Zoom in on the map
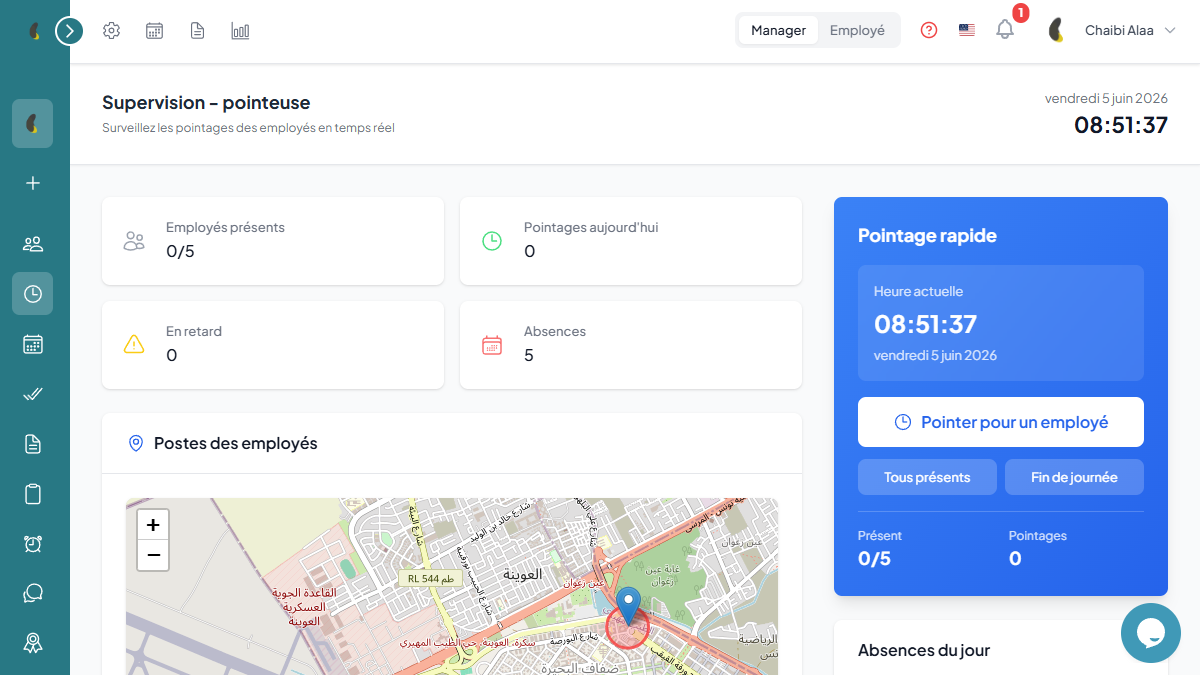1200x675 pixels. pos(153,524)
